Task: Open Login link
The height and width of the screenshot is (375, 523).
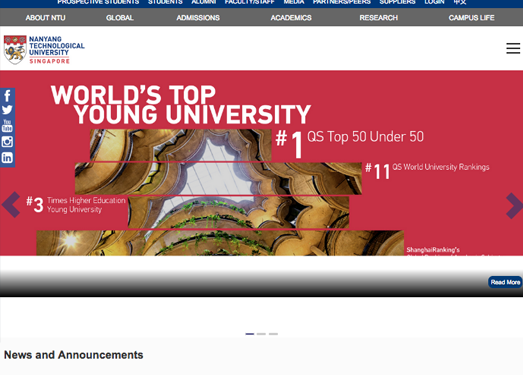Action: pos(434,2)
